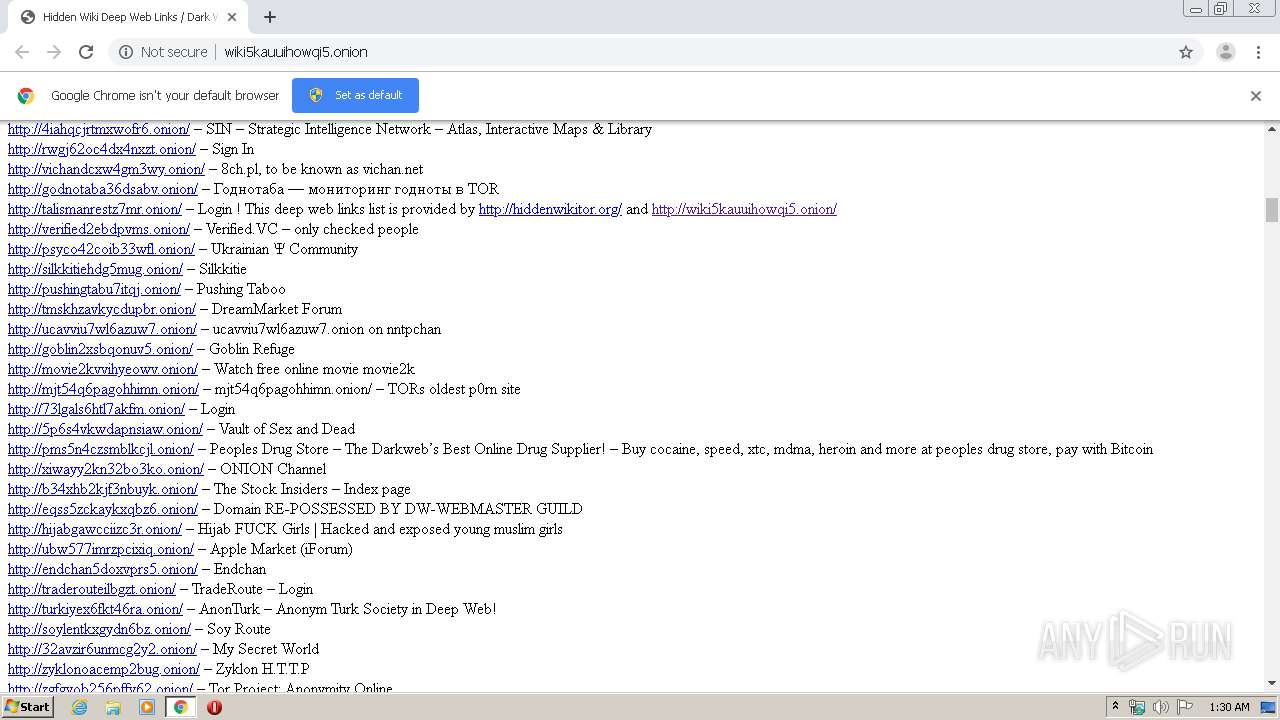Open the Windows Start menu
This screenshot has width=1280, height=720.
[x=28, y=707]
